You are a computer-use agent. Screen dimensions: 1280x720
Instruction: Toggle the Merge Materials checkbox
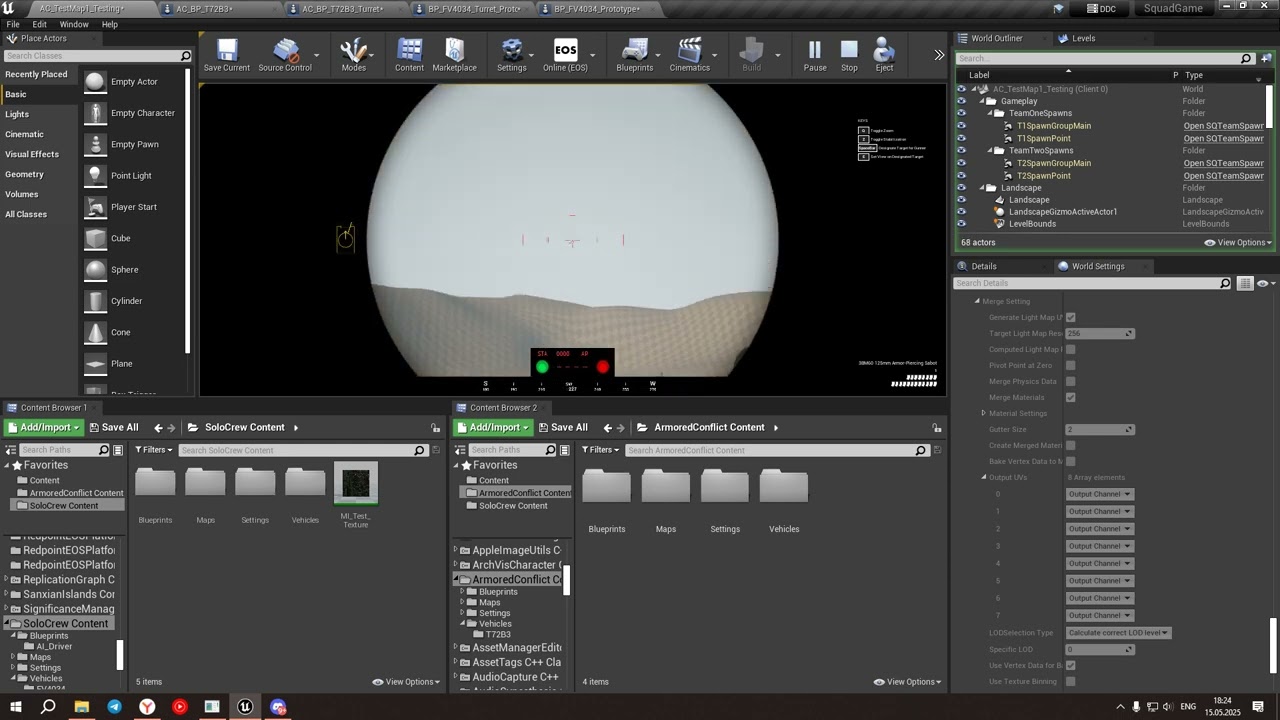pos(1070,397)
